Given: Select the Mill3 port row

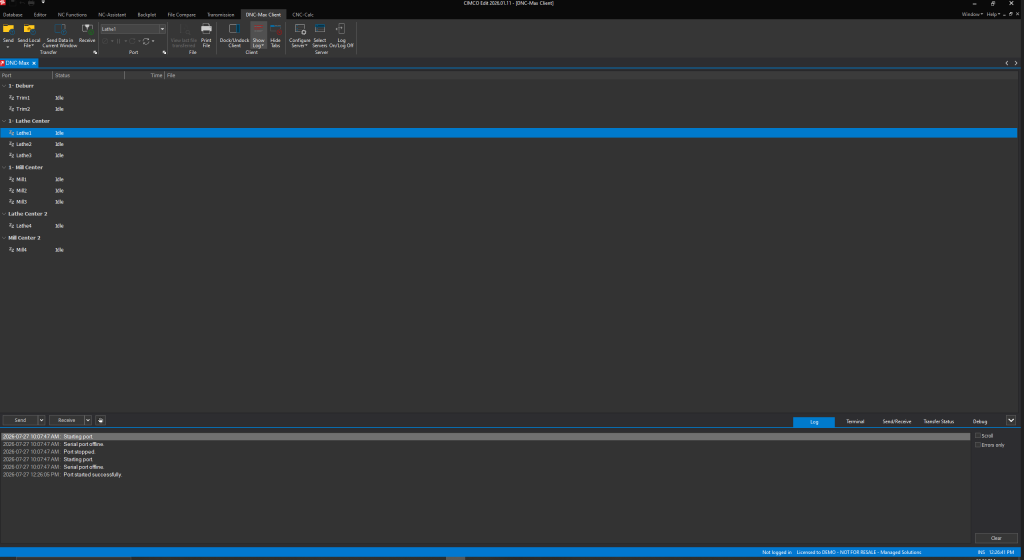Looking at the screenshot, I should point(508,202).
